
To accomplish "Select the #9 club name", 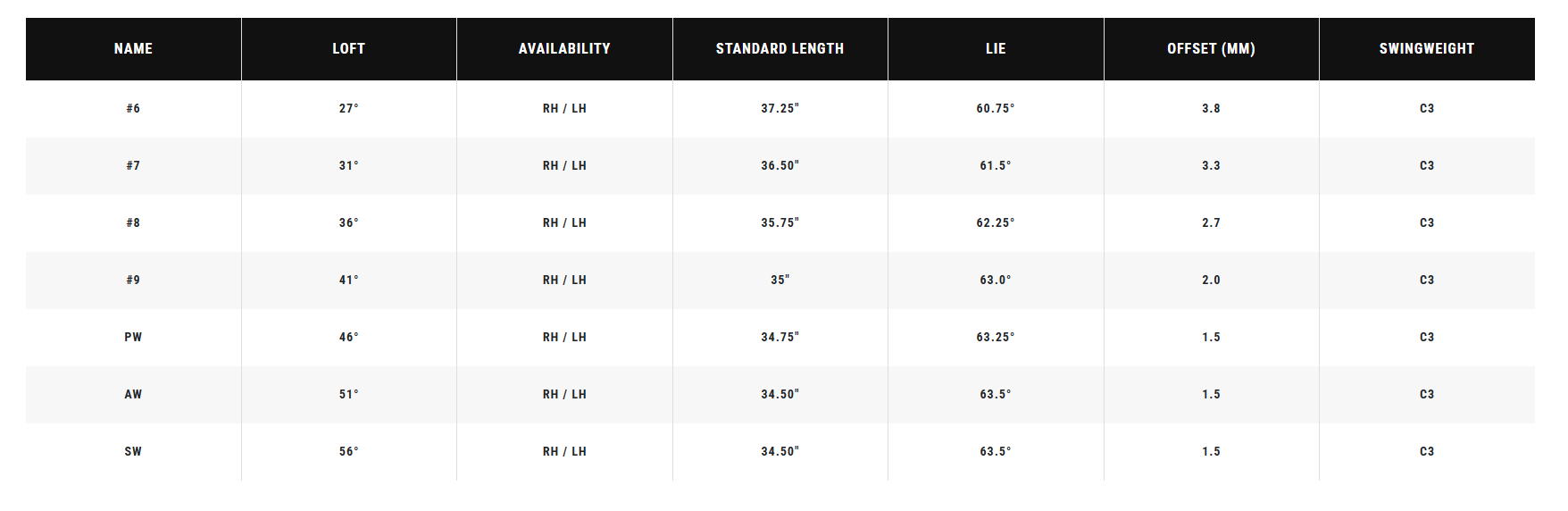I will [x=133, y=281].
